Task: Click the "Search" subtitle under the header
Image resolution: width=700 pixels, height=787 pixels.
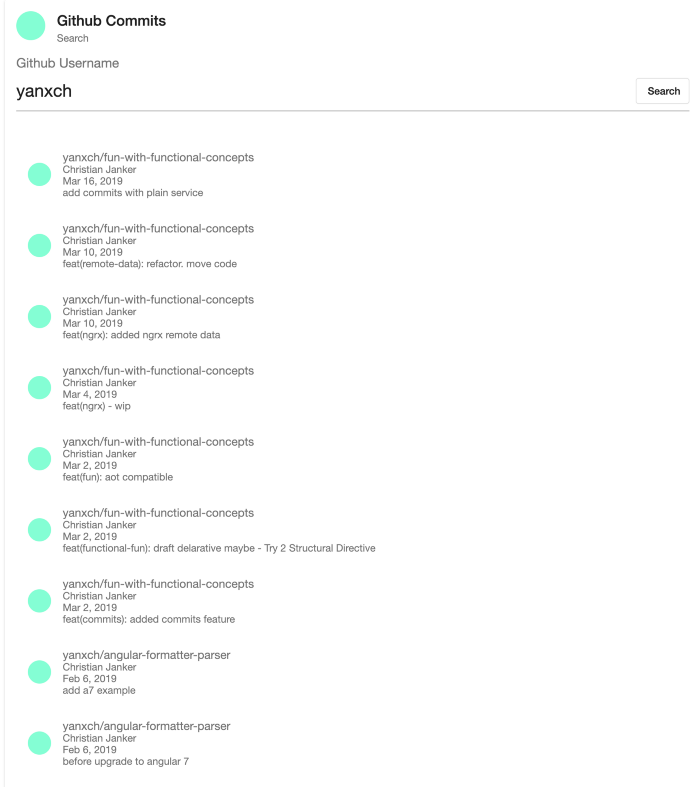Action: 73,39
